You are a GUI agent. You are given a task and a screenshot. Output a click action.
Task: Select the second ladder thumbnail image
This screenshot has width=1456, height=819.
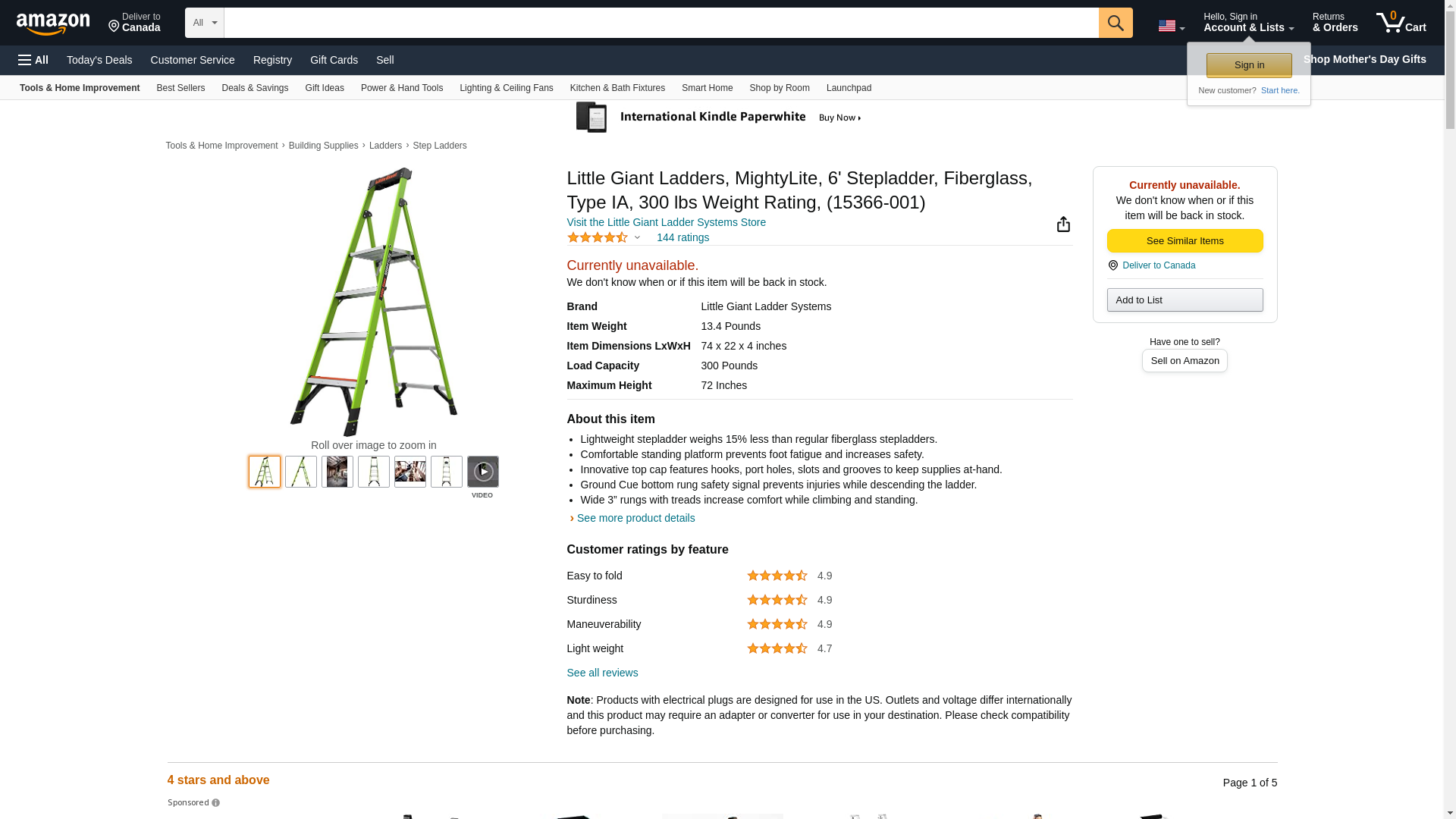click(x=301, y=472)
